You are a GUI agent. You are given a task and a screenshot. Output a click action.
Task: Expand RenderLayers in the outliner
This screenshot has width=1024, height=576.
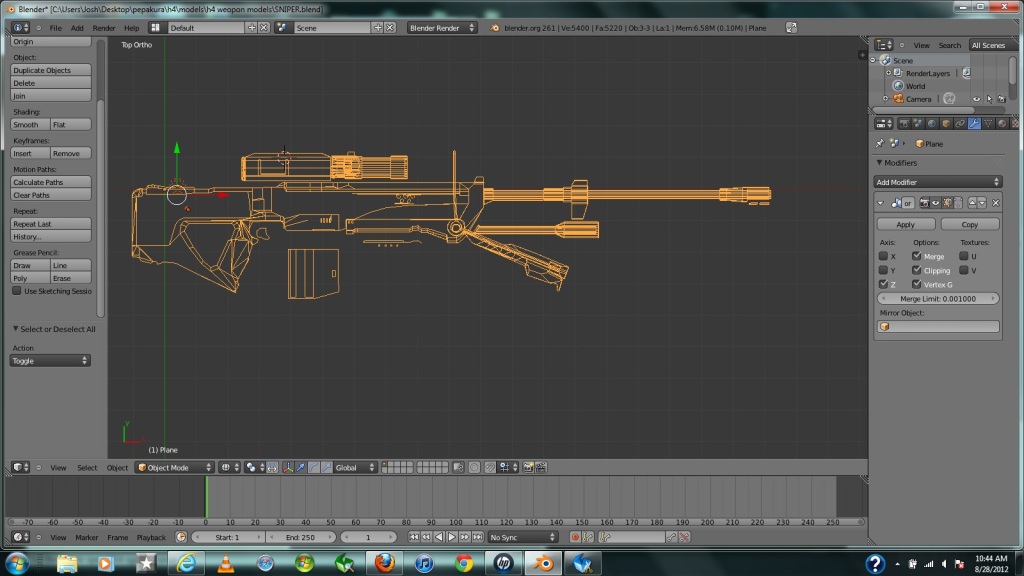[888, 73]
